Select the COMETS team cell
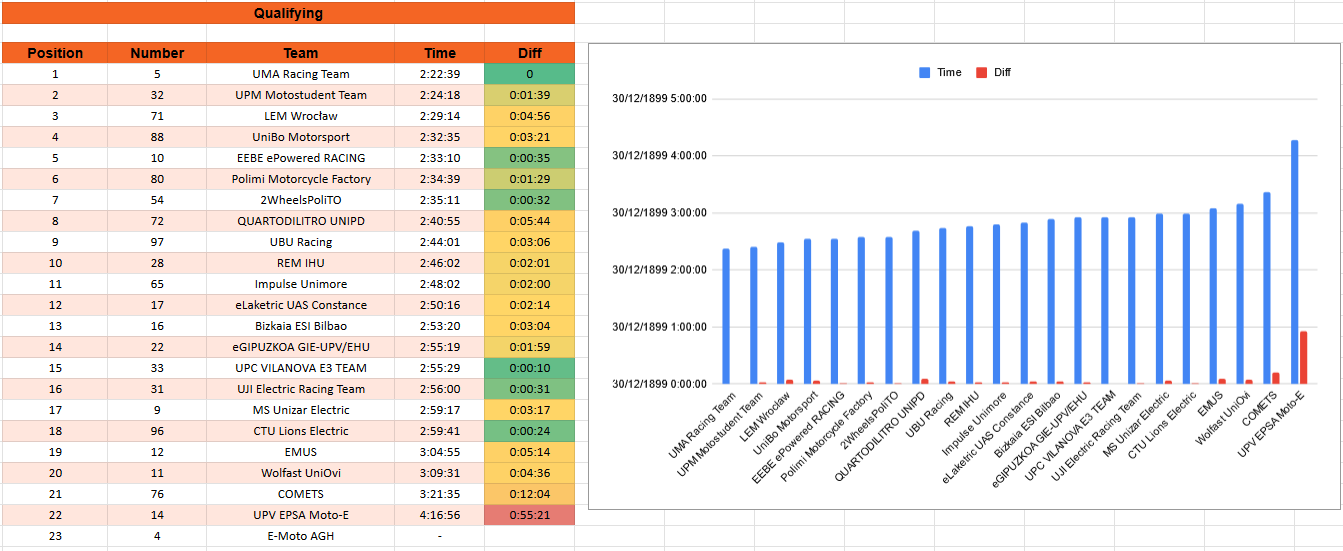1343x551 pixels. (x=301, y=494)
